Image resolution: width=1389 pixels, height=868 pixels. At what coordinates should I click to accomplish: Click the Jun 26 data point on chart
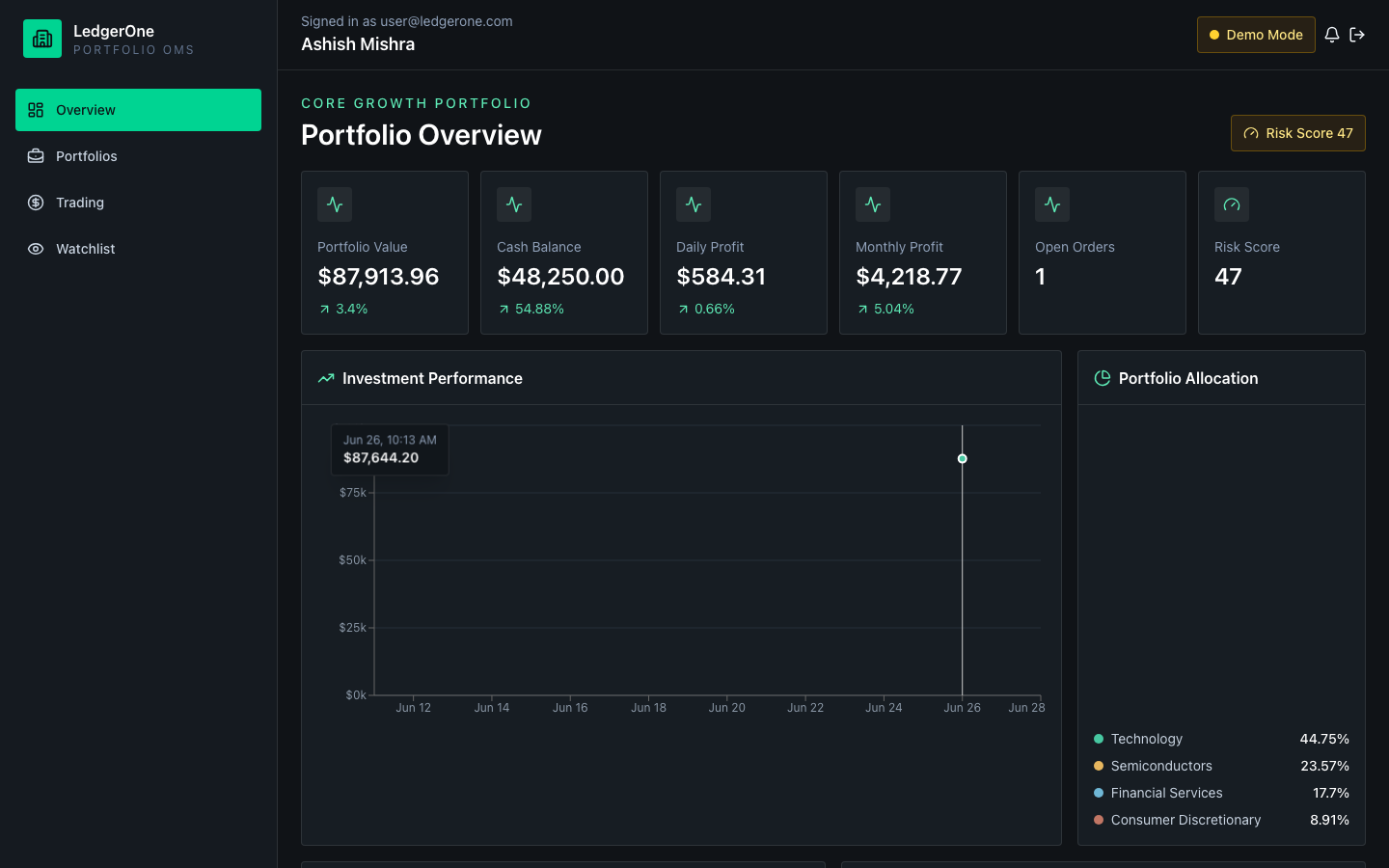[x=963, y=459]
